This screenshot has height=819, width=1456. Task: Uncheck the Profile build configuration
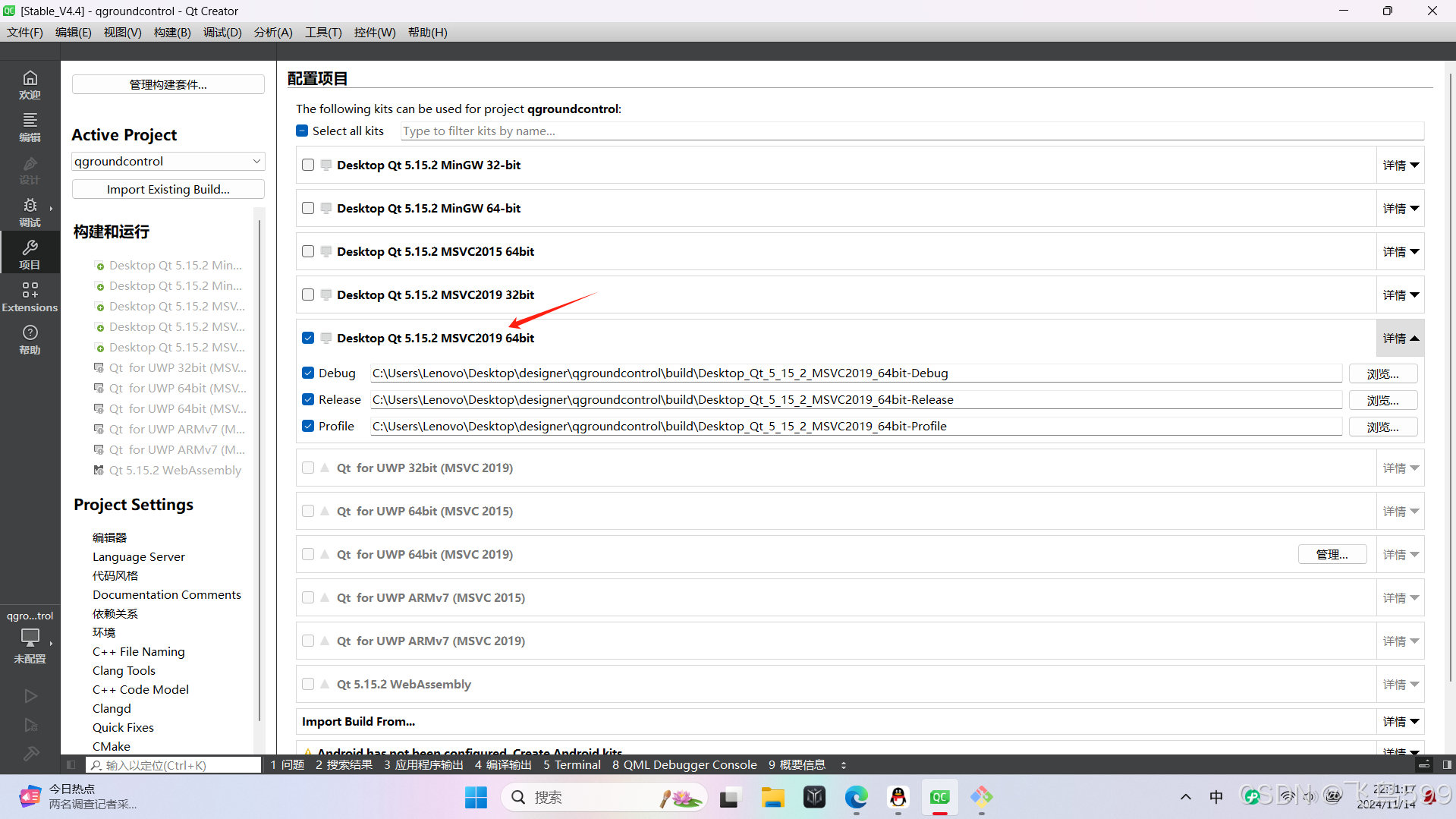click(x=308, y=426)
